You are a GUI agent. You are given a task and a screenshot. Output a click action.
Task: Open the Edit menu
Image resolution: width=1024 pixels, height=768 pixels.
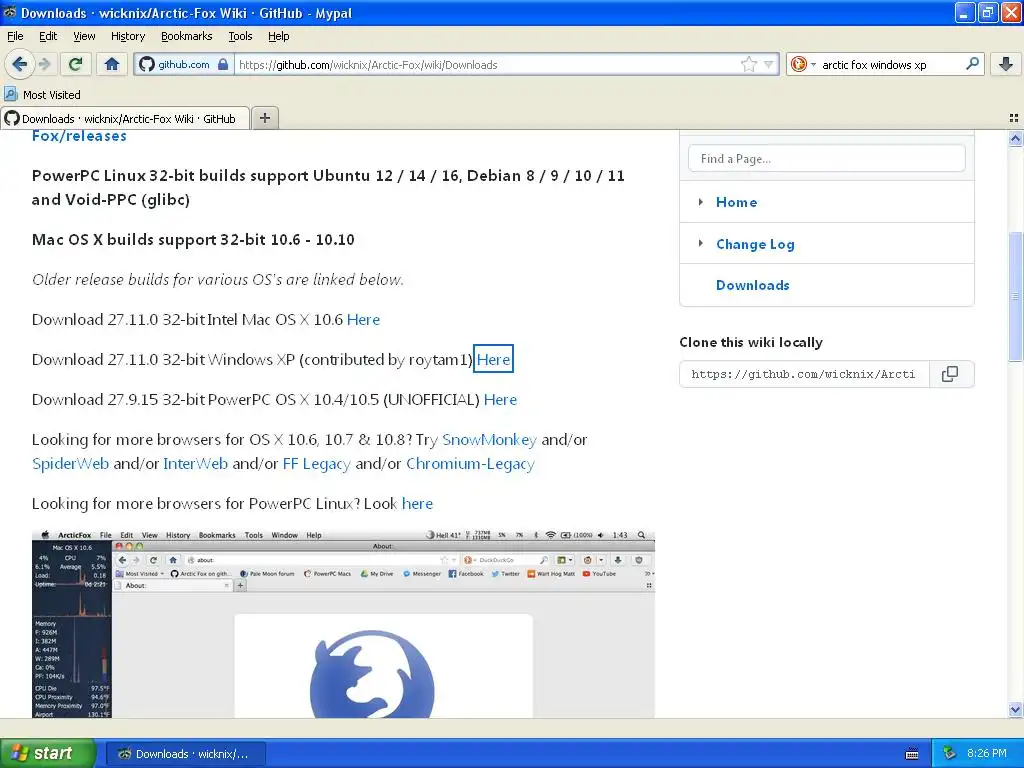point(48,36)
